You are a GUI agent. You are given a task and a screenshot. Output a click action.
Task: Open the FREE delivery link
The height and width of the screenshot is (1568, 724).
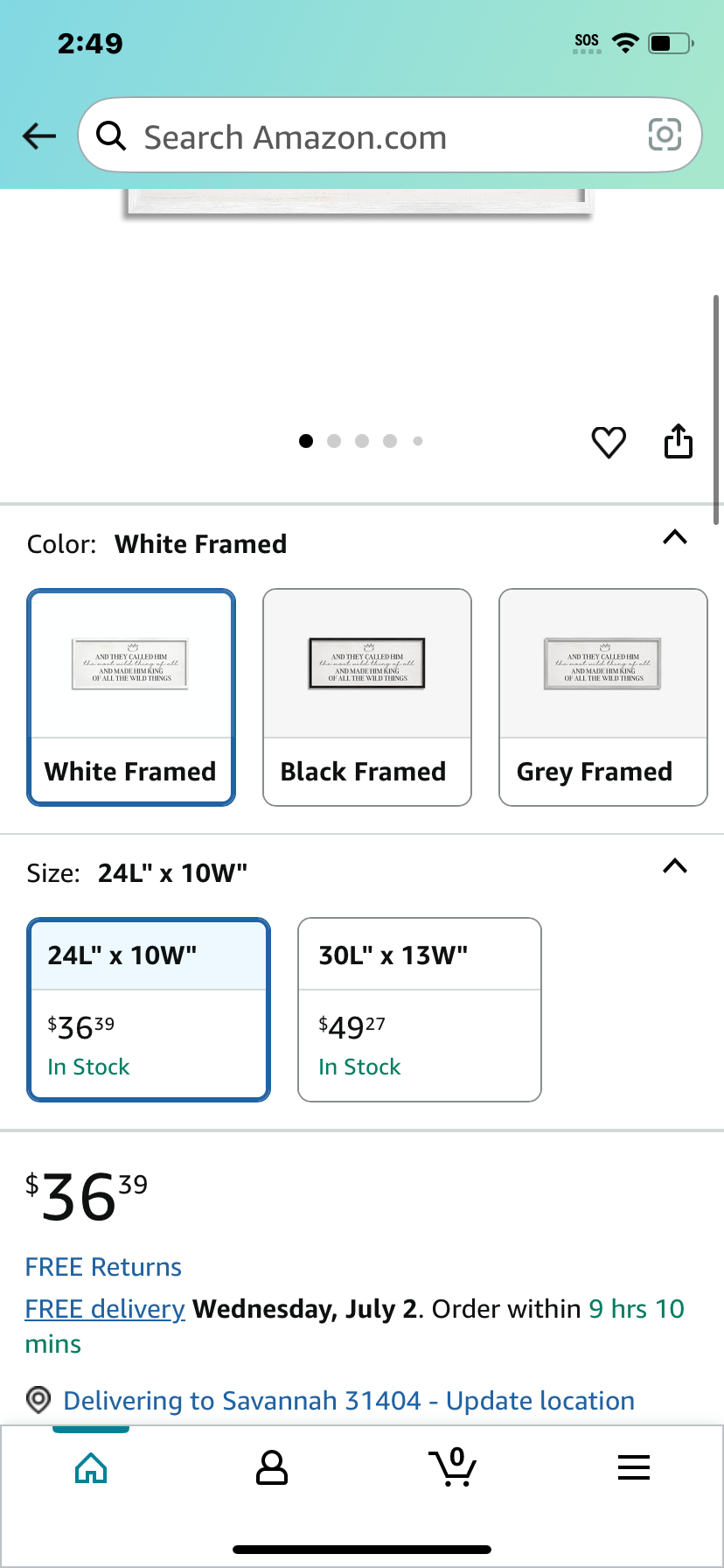tap(105, 1309)
